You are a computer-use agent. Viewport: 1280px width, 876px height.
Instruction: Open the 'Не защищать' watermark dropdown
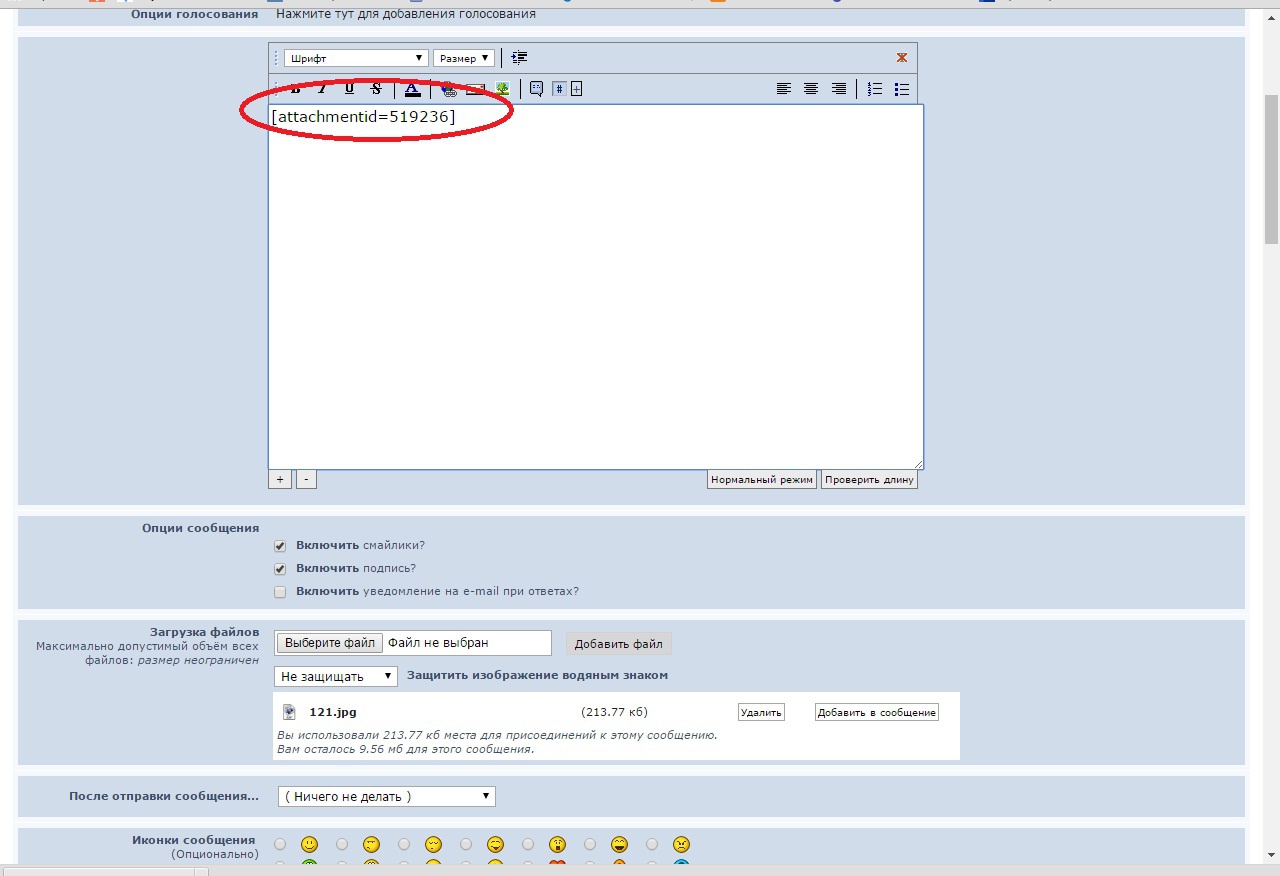click(x=336, y=676)
